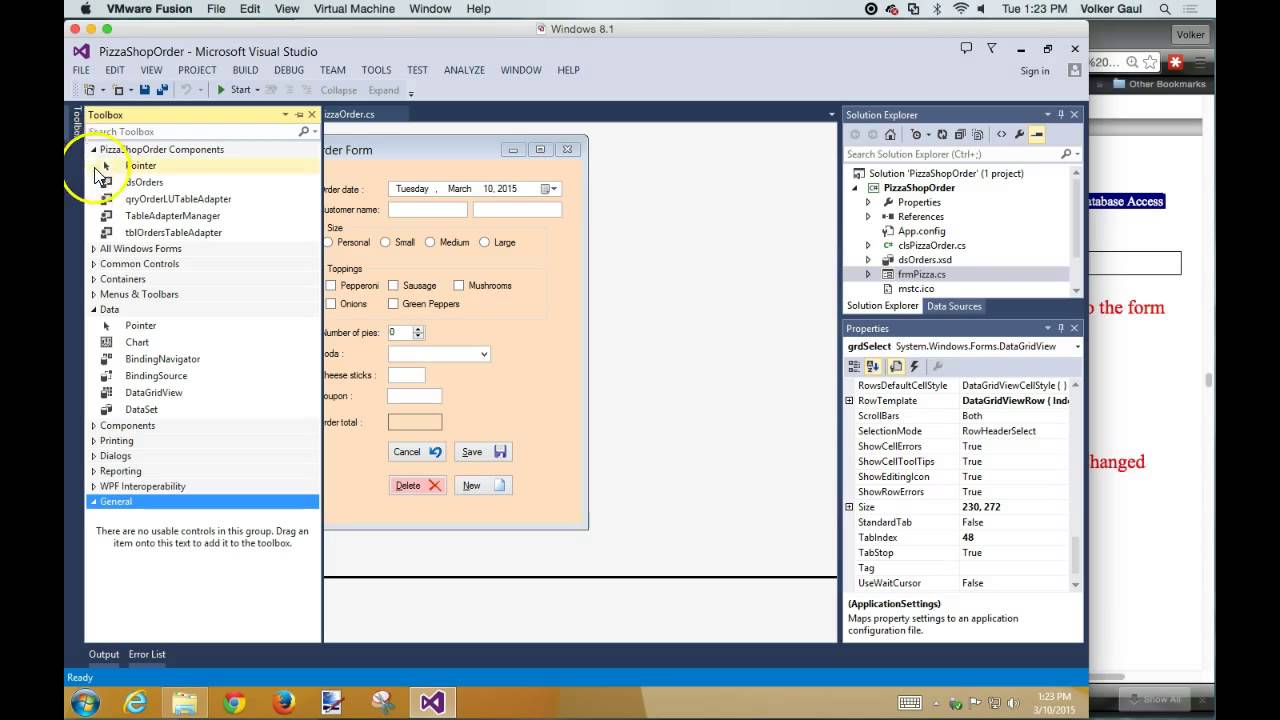Check the Green Peppers topping checkbox
Image resolution: width=1280 pixels, height=720 pixels.
393,304
